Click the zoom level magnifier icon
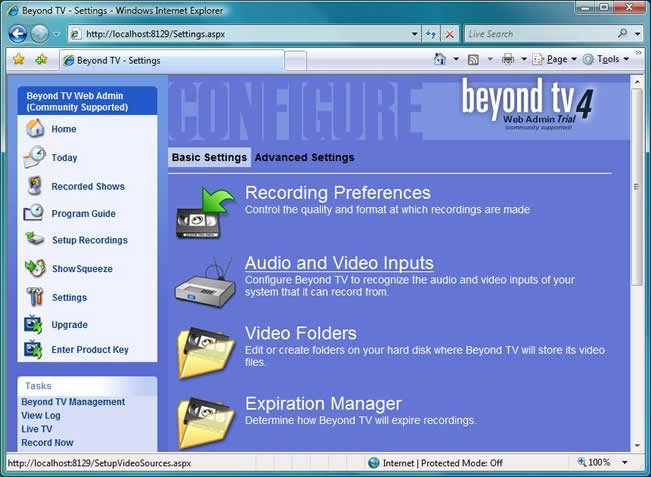Image resolution: width=651 pixels, height=477 pixels. tap(582, 462)
